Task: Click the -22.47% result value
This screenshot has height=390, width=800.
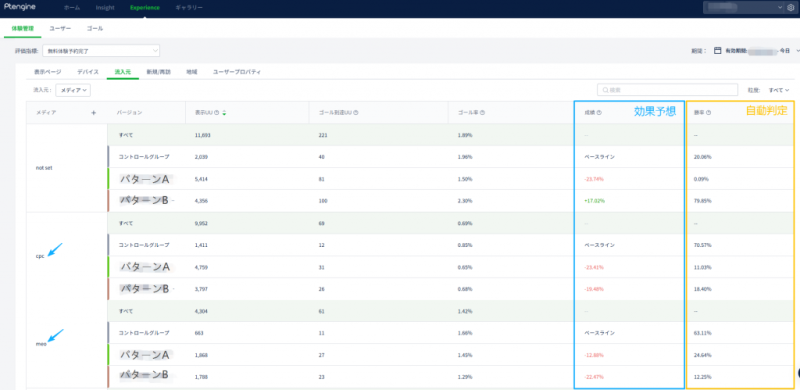Action: click(594, 377)
